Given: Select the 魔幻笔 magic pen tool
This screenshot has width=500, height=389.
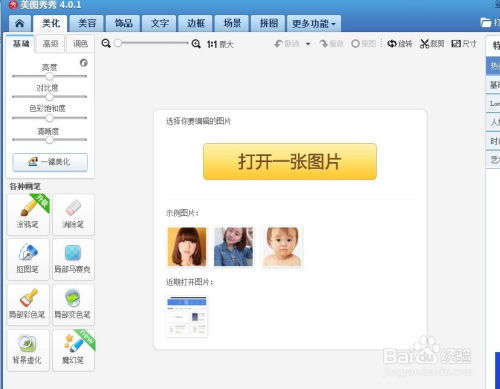Looking at the screenshot, I should pyautogui.click(x=73, y=350).
